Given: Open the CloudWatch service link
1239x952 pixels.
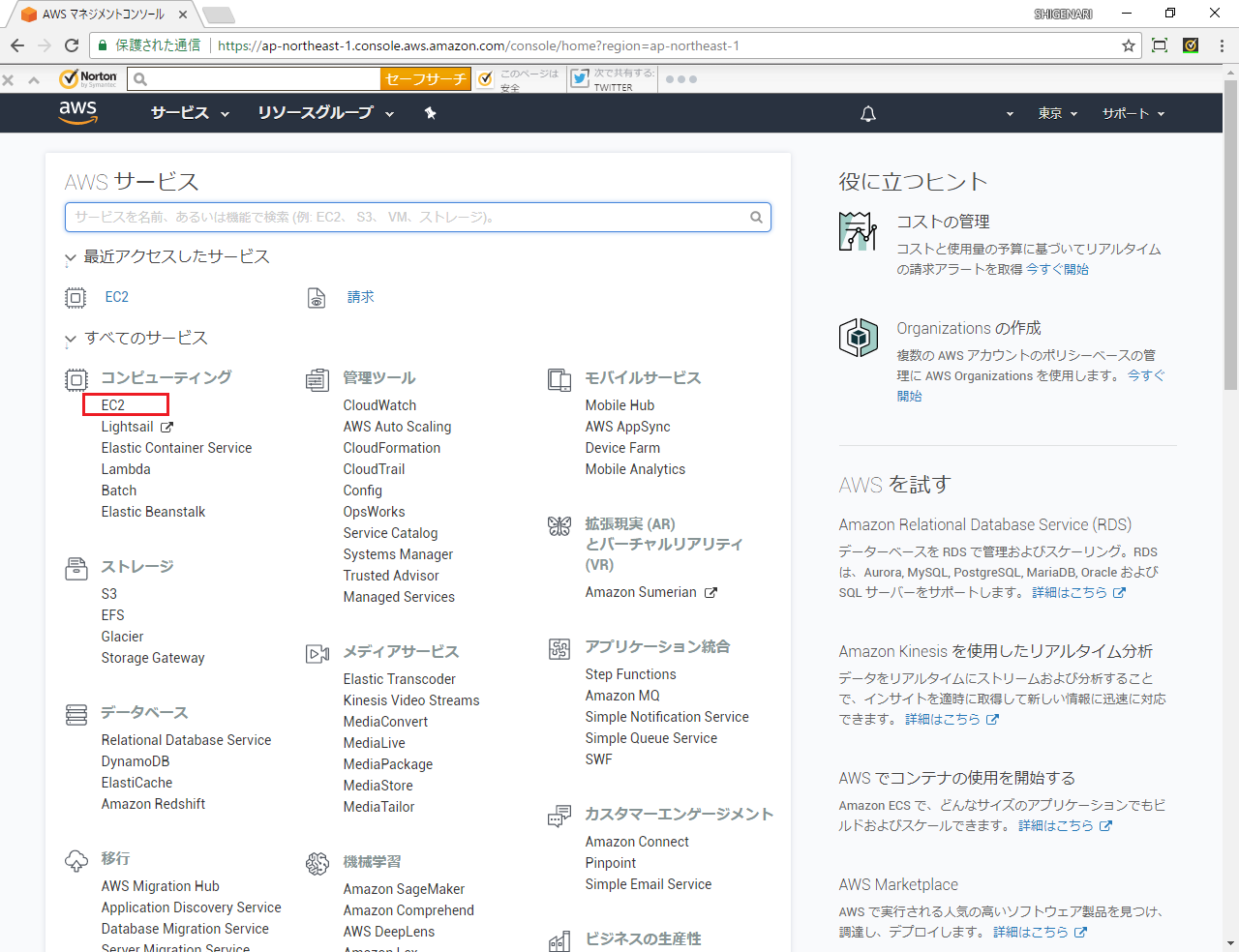Looking at the screenshot, I should (379, 405).
